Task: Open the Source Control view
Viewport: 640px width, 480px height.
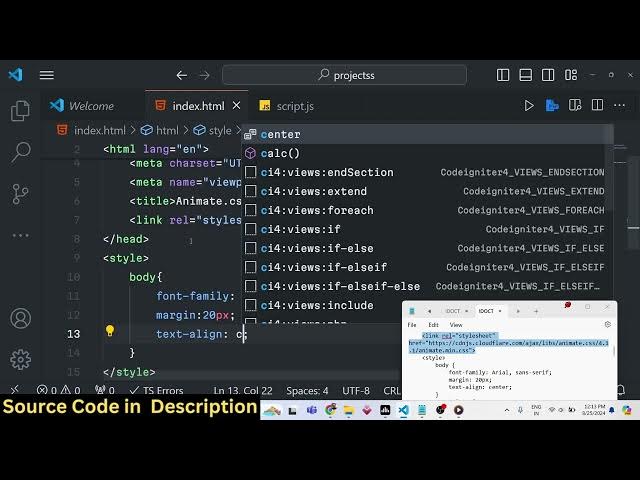Action: click(20, 193)
